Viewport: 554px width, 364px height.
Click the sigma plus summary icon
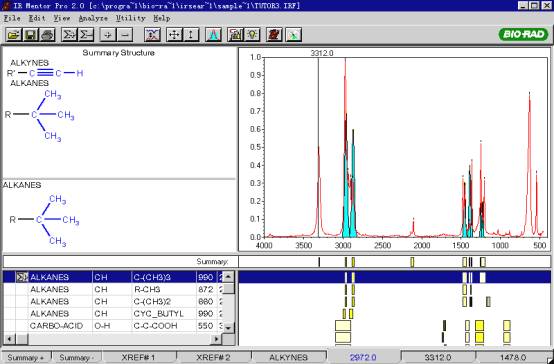point(69,35)
